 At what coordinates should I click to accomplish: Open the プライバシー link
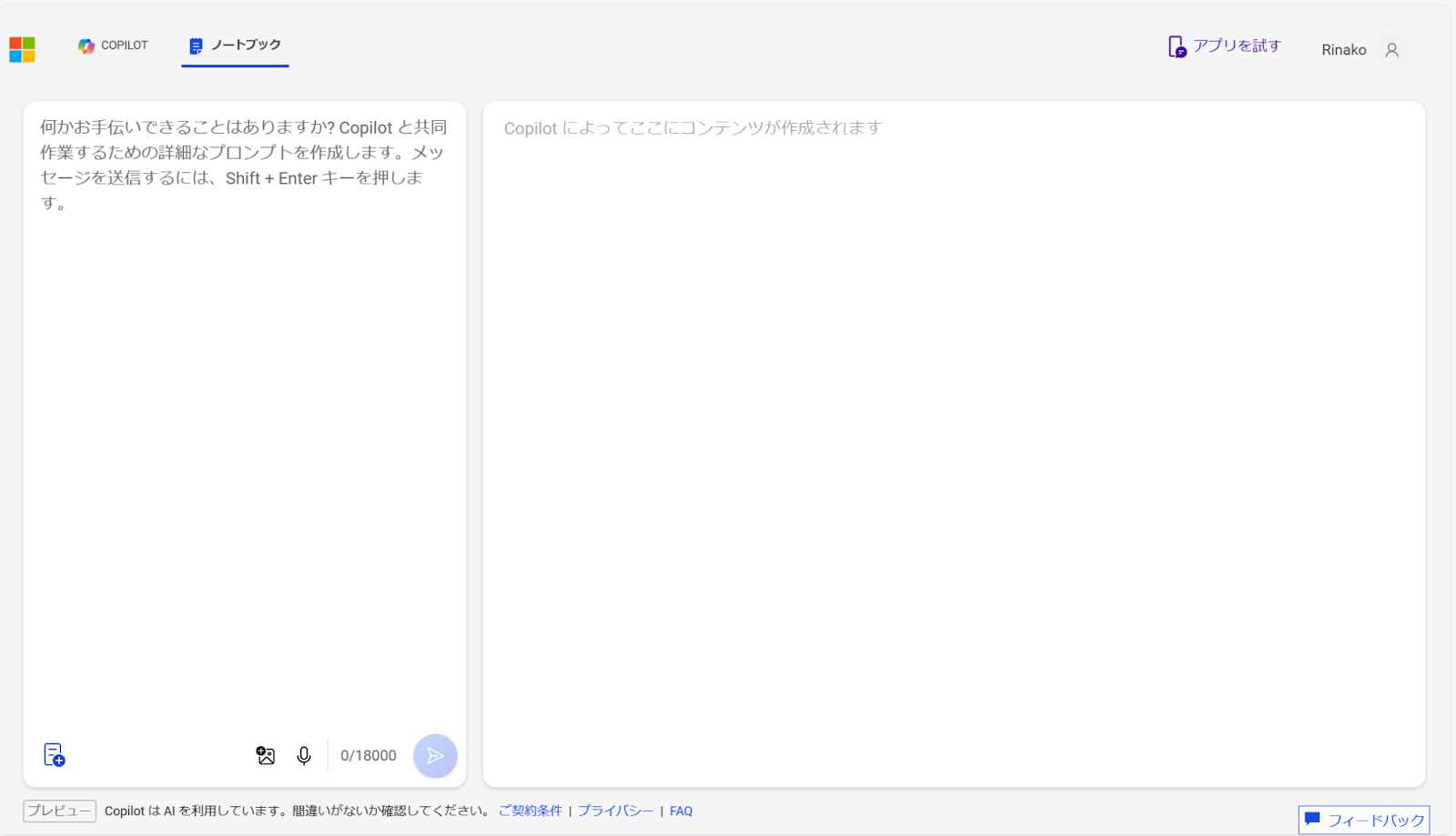click(x=614, y=810)
